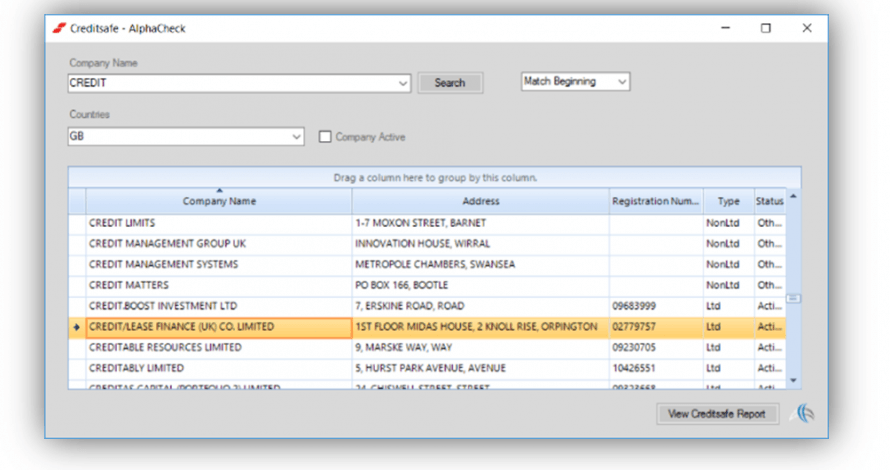Click scrollbar up arrow in results grid
This screenshot has width=890, height=470.
(794, 196)
